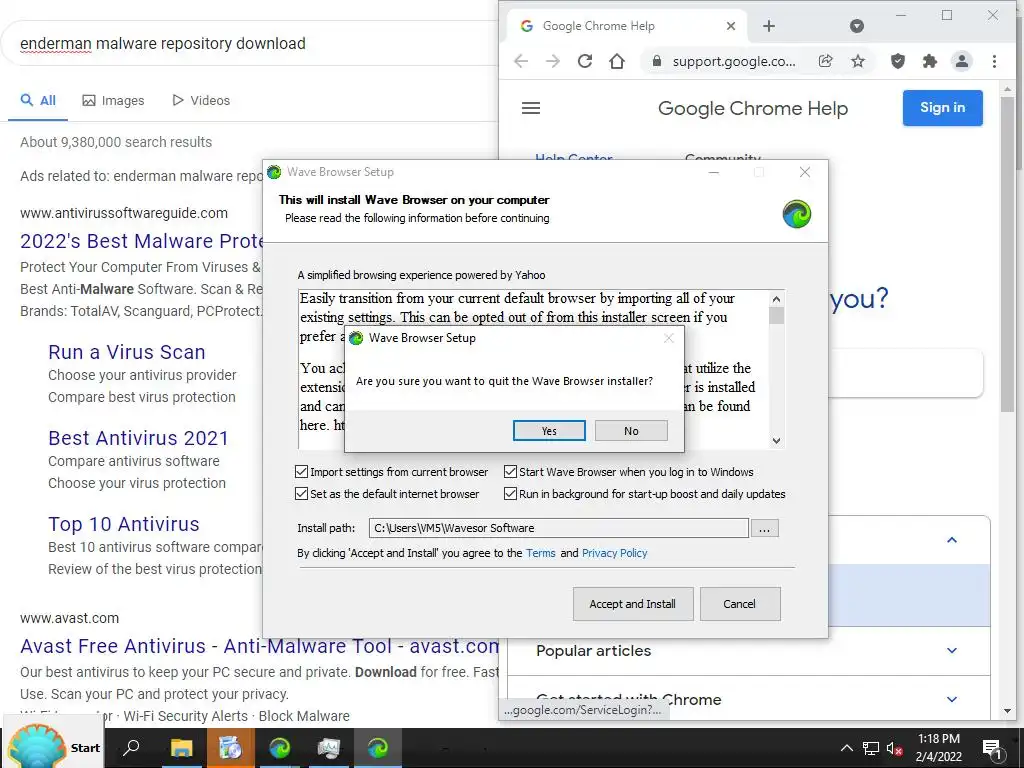Image resolution: width=1024 pixels, height=768 pixels.
Task: Select the All search results tab
Action: 38,101
